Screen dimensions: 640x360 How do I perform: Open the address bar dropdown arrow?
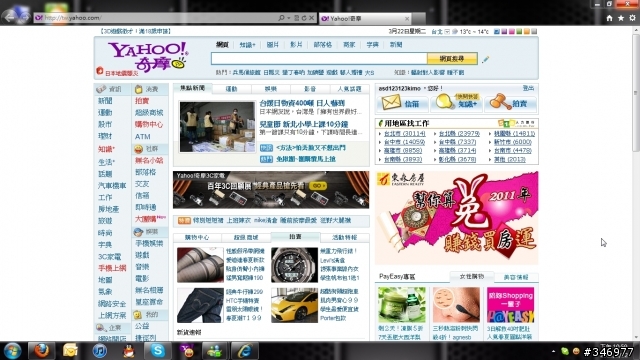288,18
